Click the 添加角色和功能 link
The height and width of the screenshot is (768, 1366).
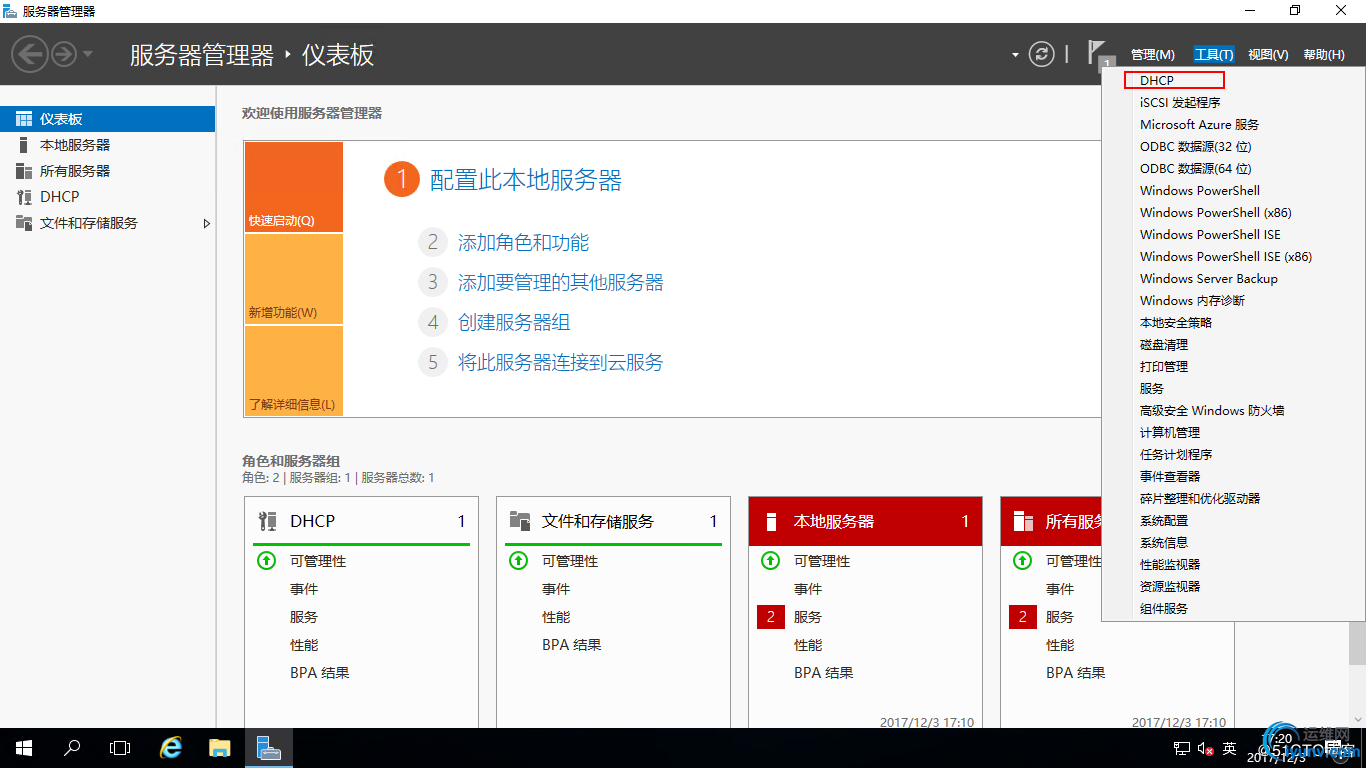click(523, 242)
